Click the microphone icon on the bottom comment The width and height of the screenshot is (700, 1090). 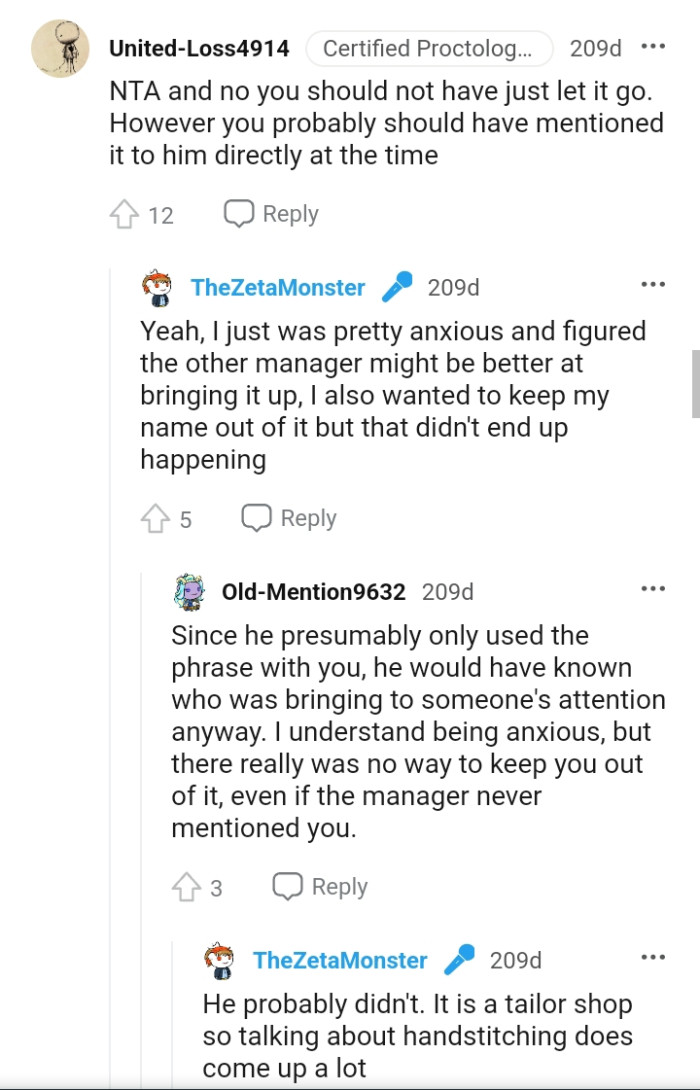(x=459, y=959)
